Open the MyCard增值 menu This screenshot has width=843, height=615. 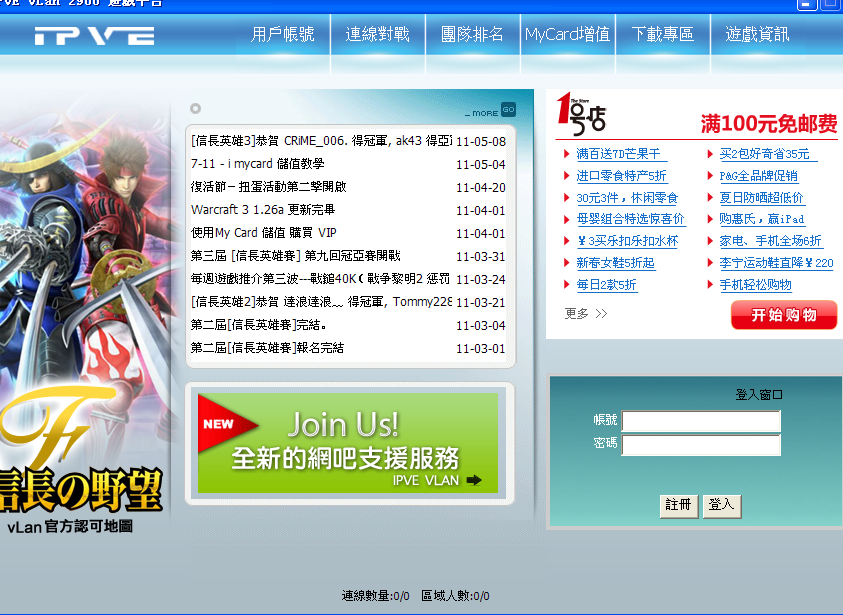pos(568,34)
